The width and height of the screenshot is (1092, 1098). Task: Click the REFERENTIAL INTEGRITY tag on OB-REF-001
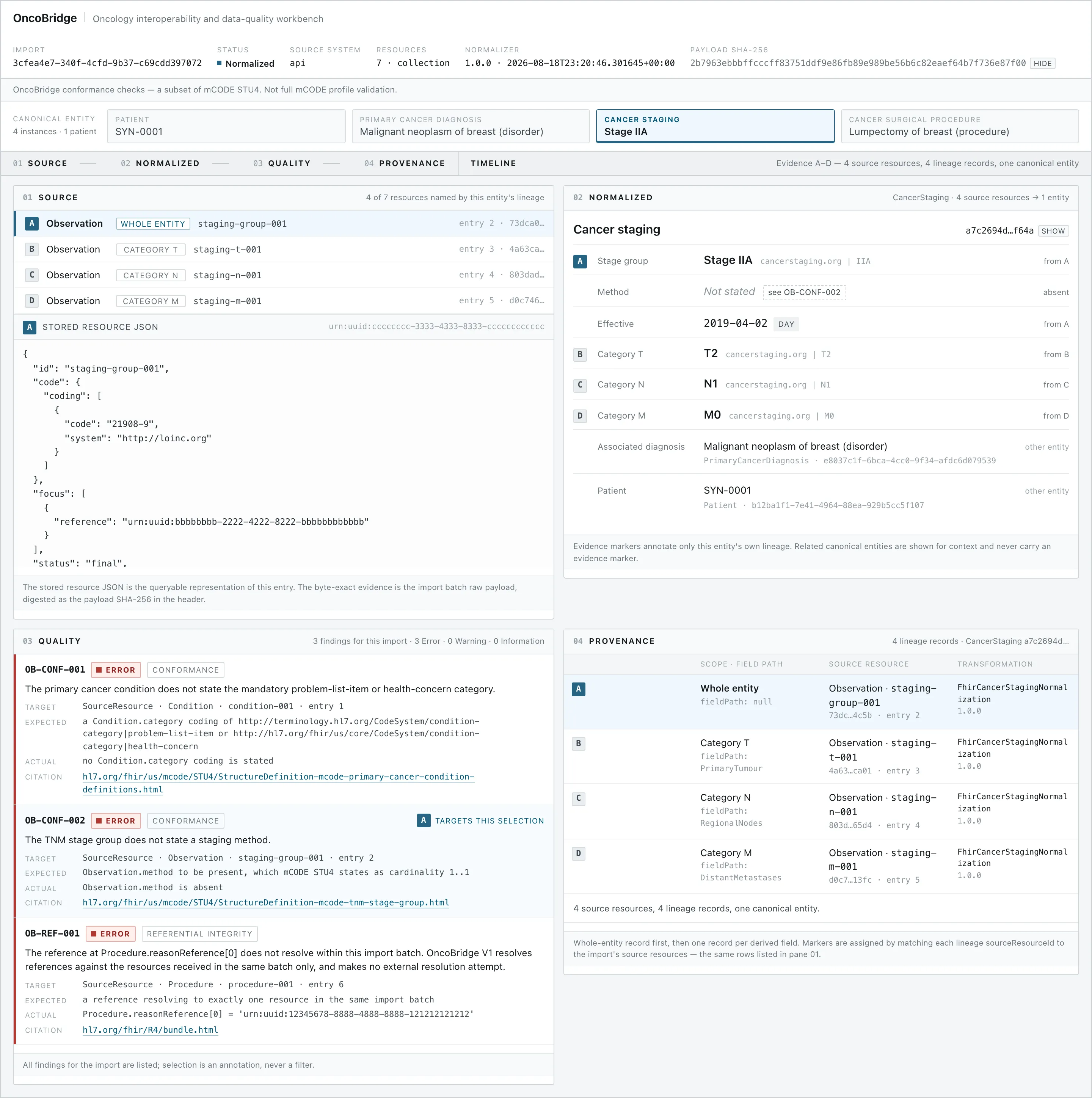click(199, 934)
